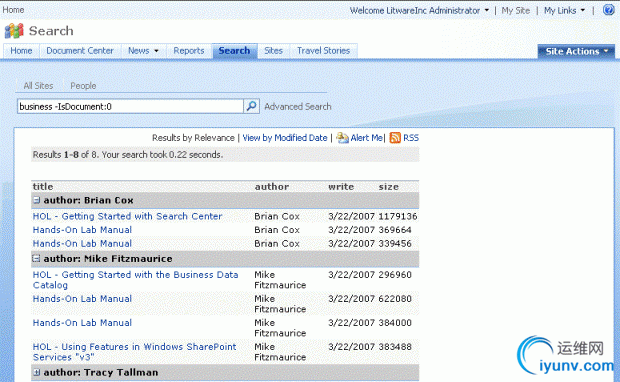This screenshot has height=382, width=620.
Task: Click the author column header
Action: [x=272, y=187]
